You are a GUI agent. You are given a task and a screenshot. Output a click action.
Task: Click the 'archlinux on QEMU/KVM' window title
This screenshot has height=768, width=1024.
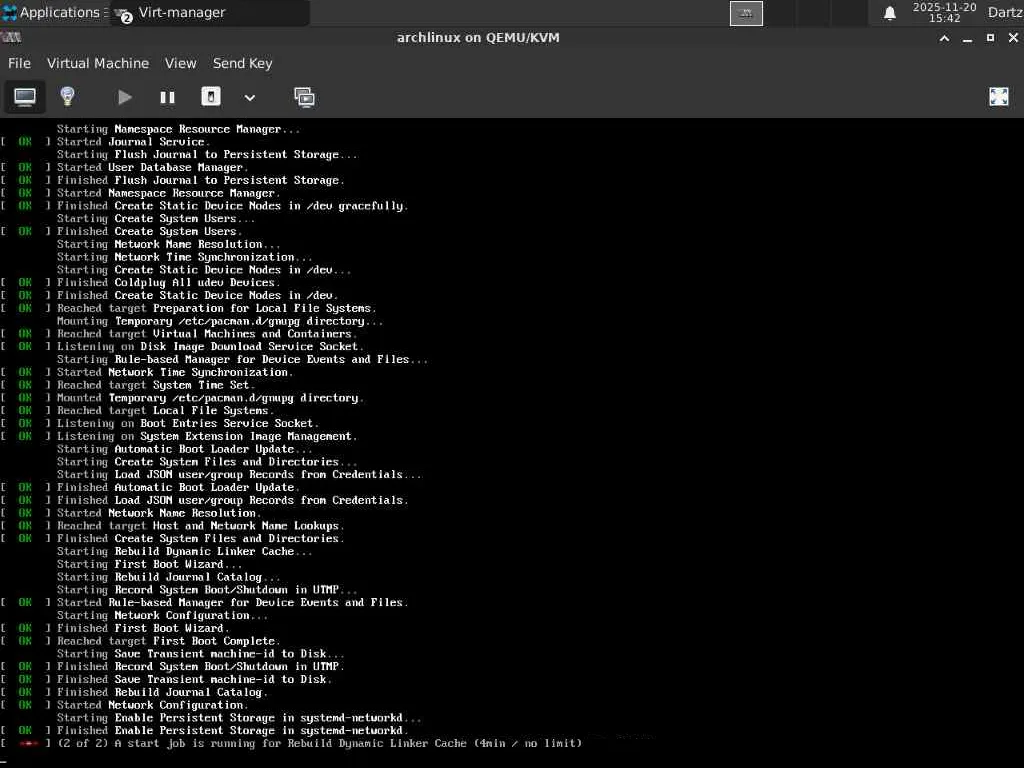[x=478, y=37]
